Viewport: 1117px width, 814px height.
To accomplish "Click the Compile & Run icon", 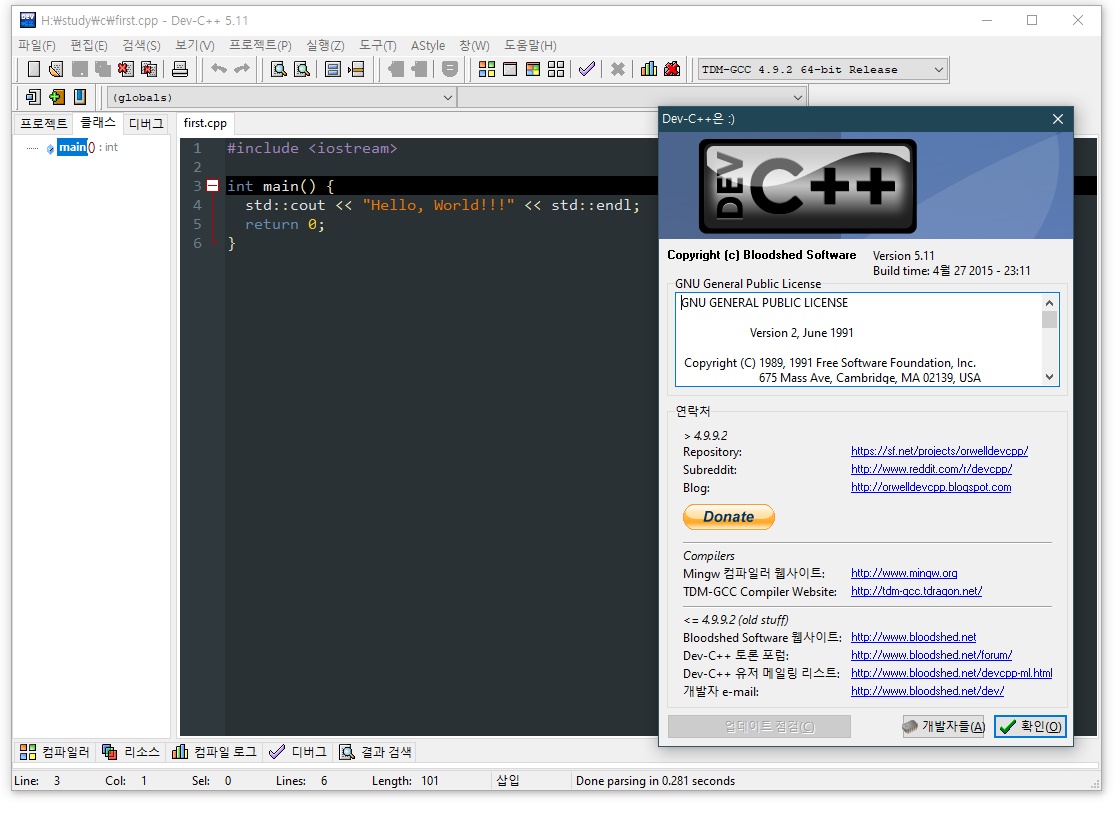I will tap(533, 69).
